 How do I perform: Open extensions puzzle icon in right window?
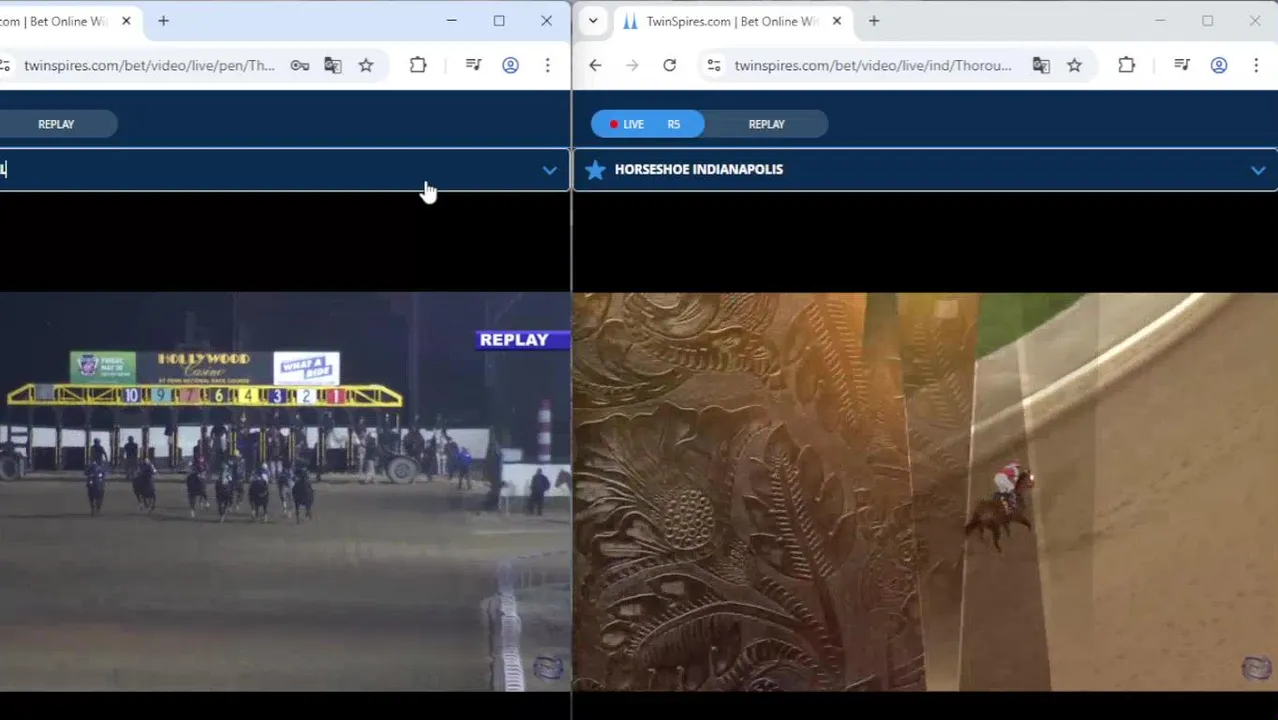coord(1126,65)
